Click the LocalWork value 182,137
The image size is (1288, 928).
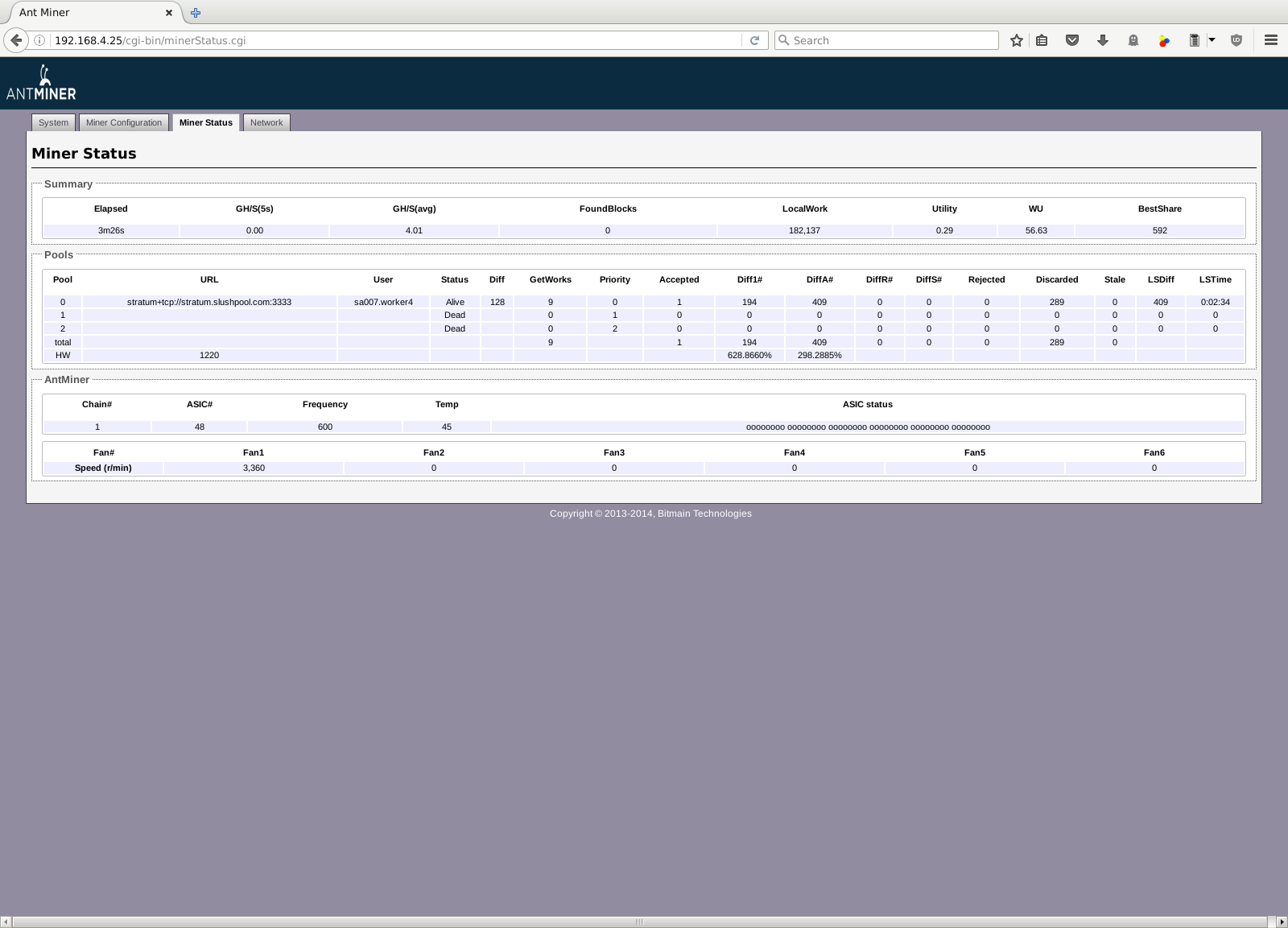pos(804,230)
